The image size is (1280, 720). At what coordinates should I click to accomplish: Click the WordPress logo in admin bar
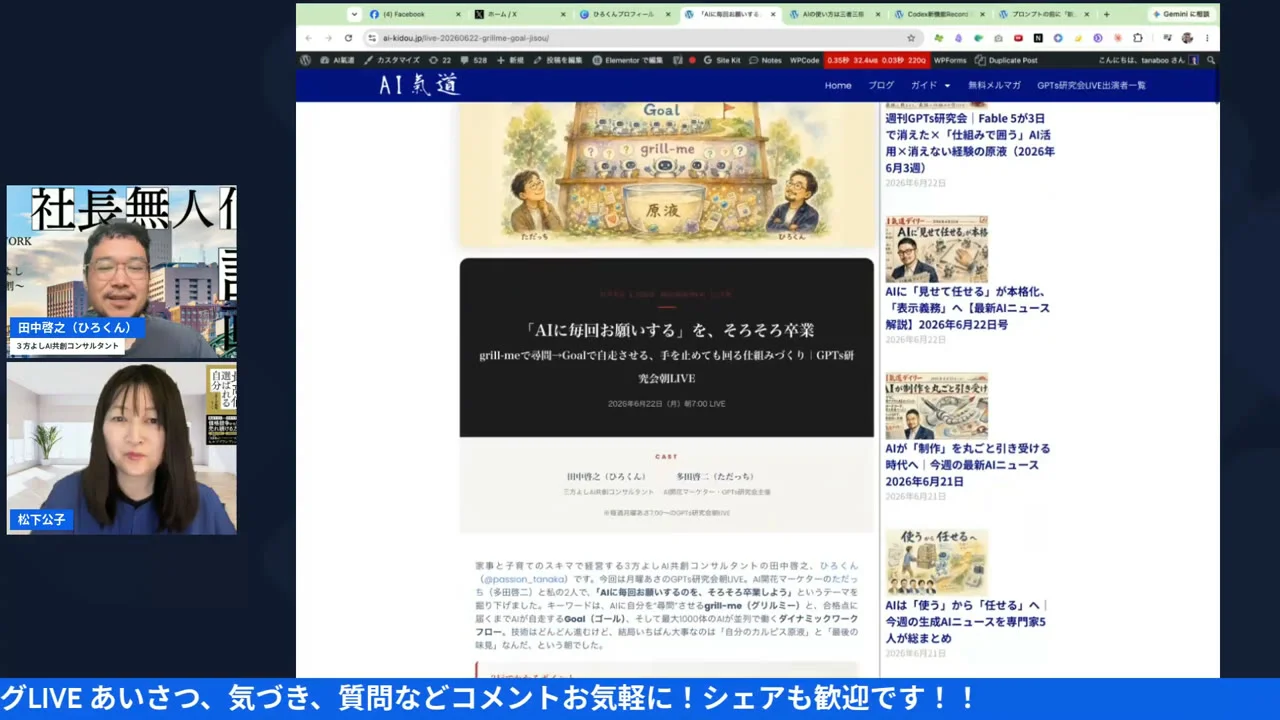pos(305,60)
